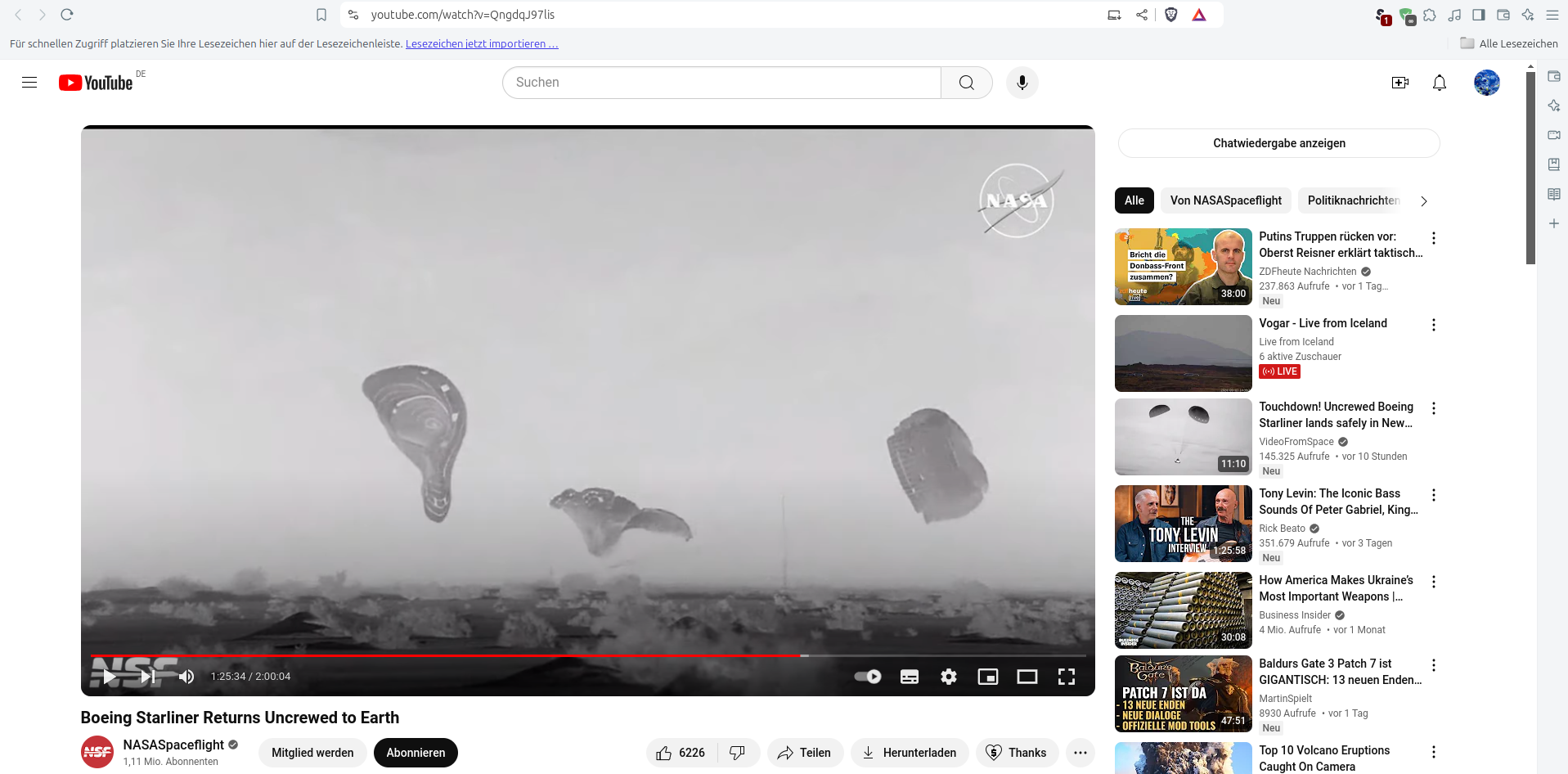Screen dimensions: 1568x774
Task: Open Touchdown Uncrewed Boeing Starliner title
Action: tap(1337, 415)
